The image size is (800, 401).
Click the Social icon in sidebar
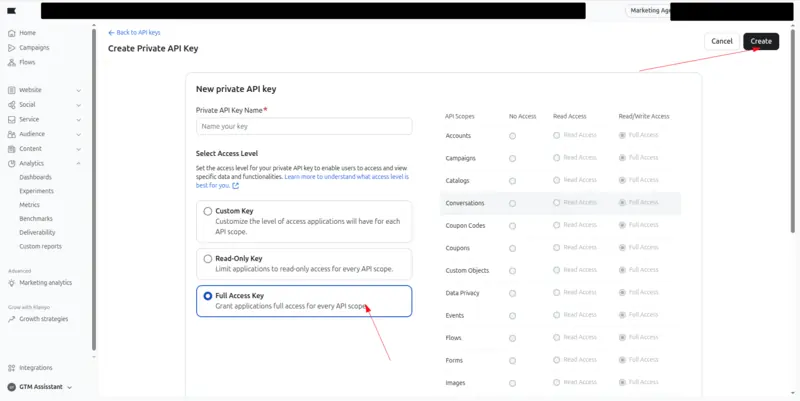(12, 105)
